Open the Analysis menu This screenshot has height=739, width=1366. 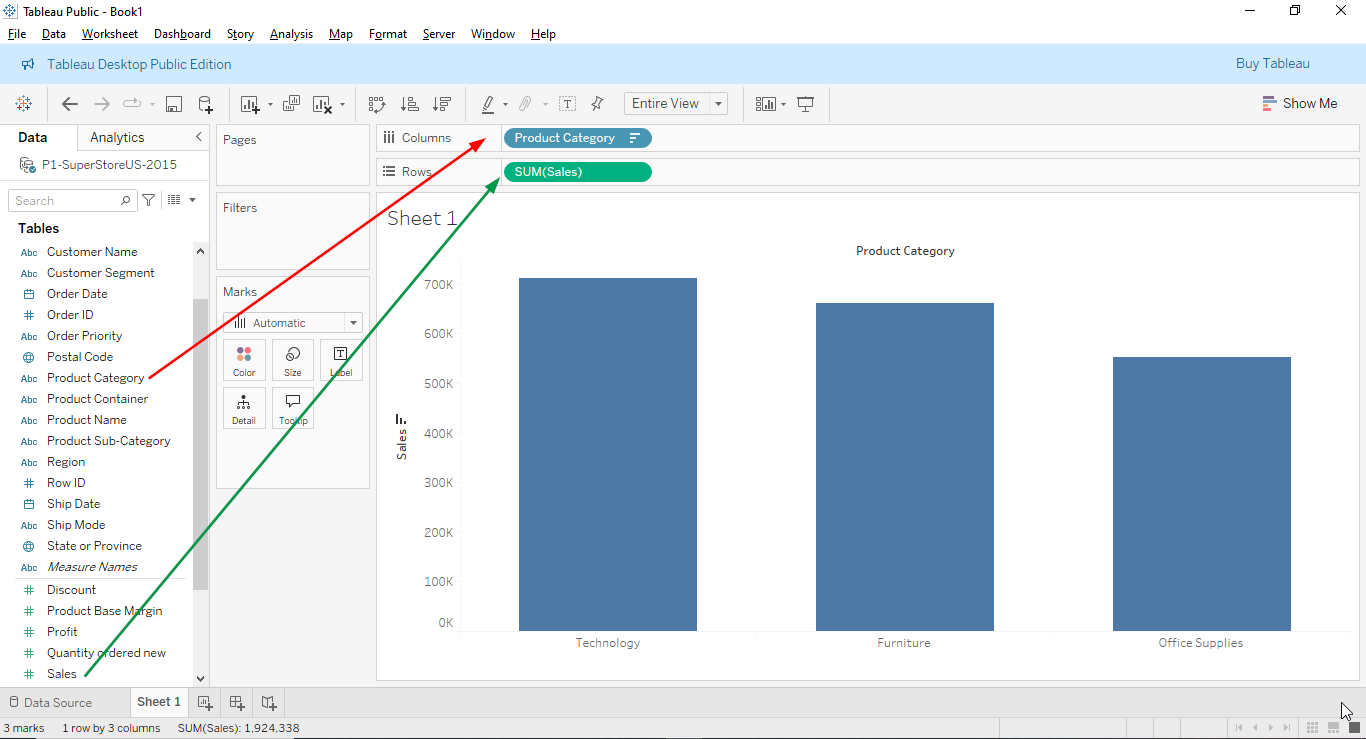291,33
